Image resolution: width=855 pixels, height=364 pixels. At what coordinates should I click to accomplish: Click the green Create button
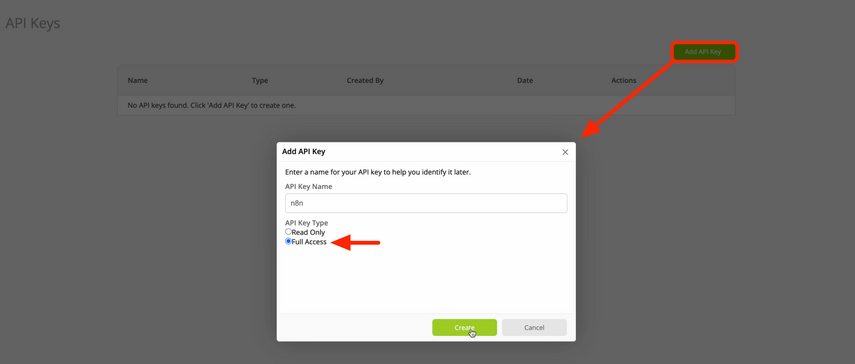coord(465,327)
